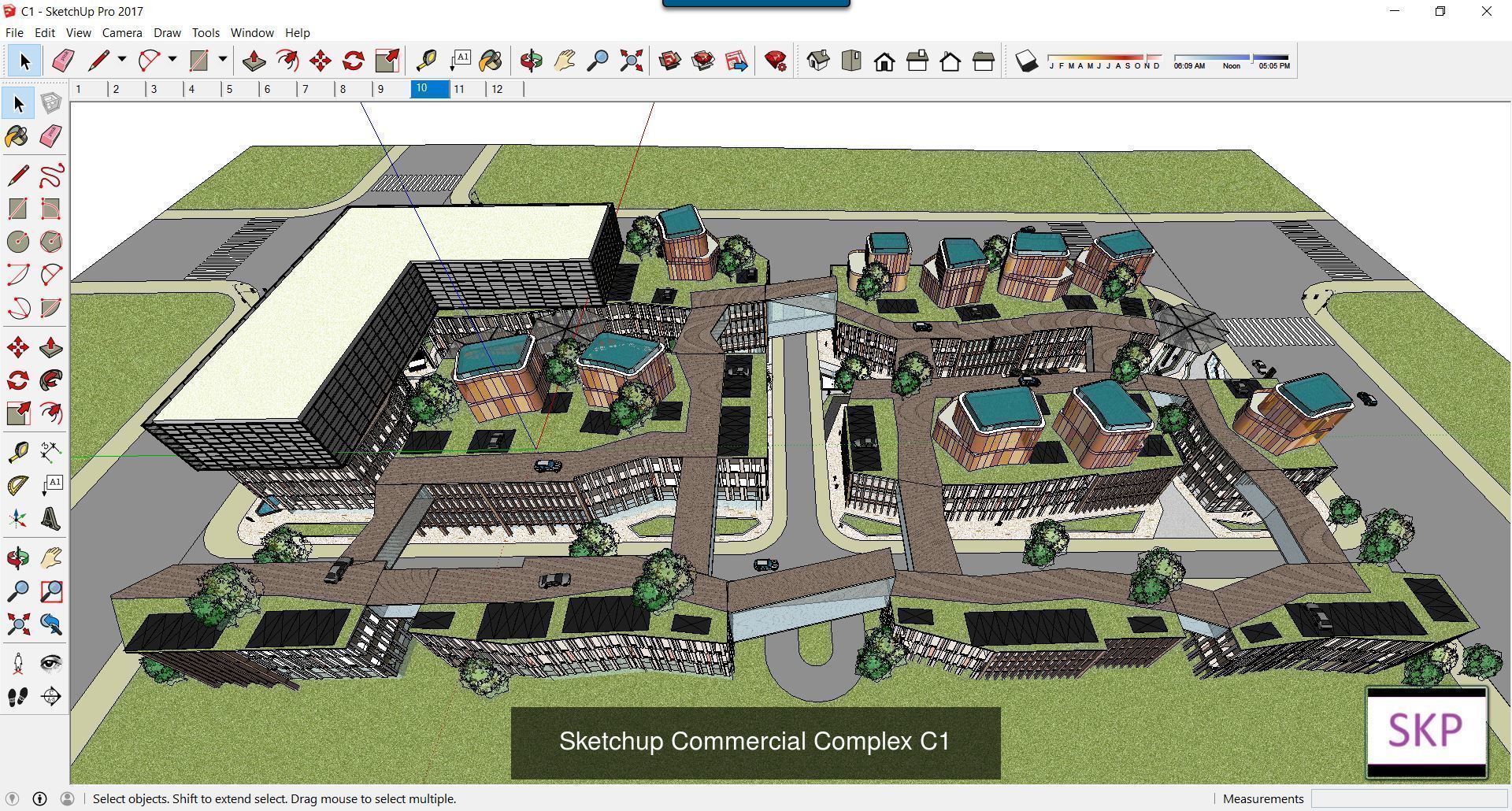The height and width of the screenshot is (811, 1512).
Task: Switch to scene tab 12
Action: pos(506,89)
